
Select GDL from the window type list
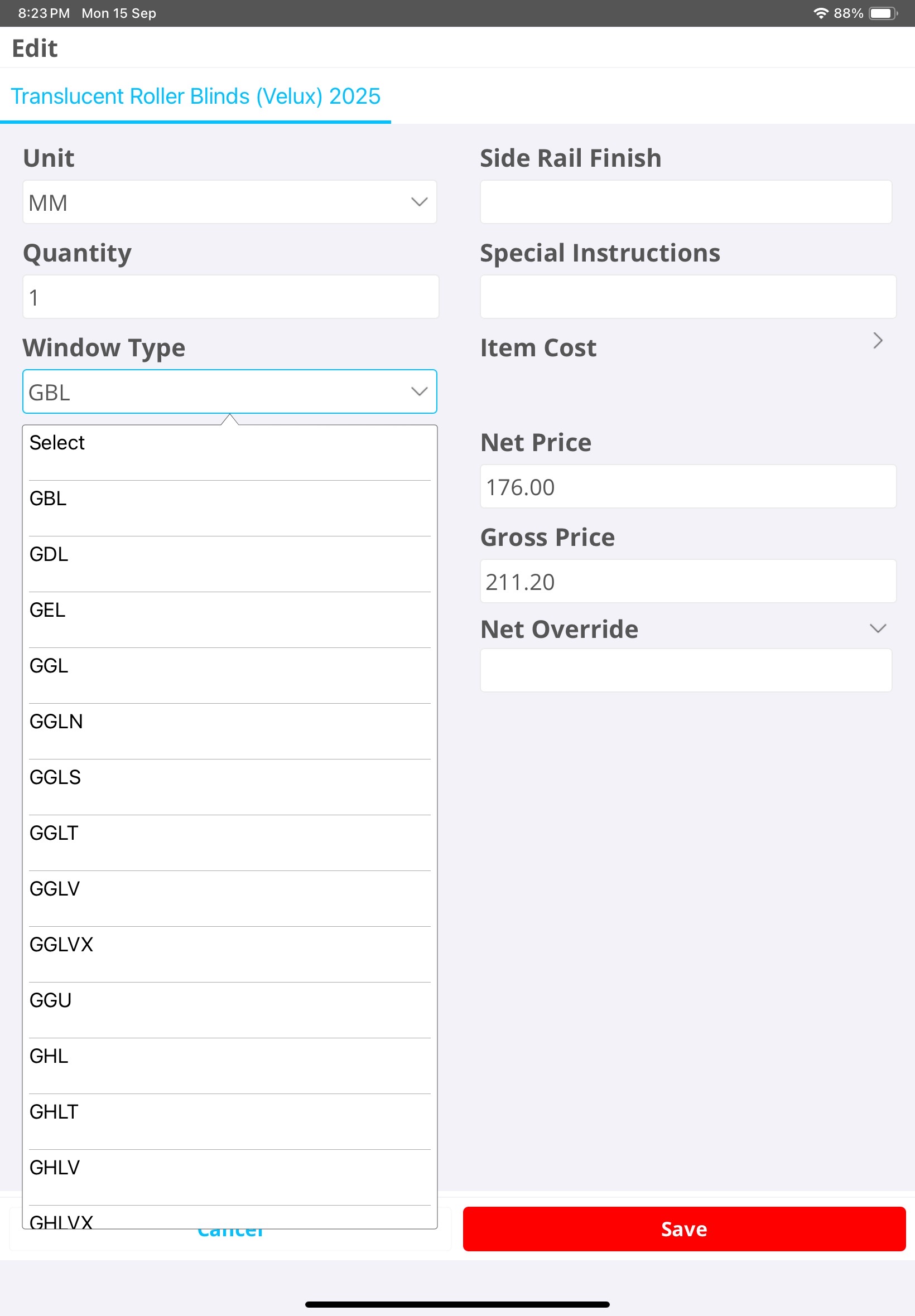tap(229, 555)
